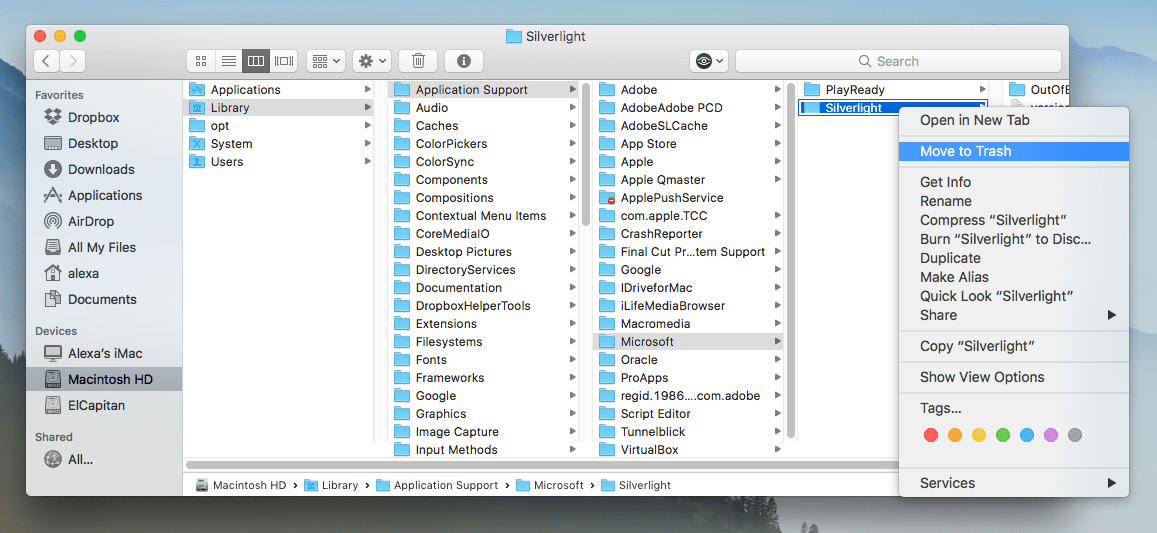
Task: Choose Move to Trash
Action: point(1014,151)
